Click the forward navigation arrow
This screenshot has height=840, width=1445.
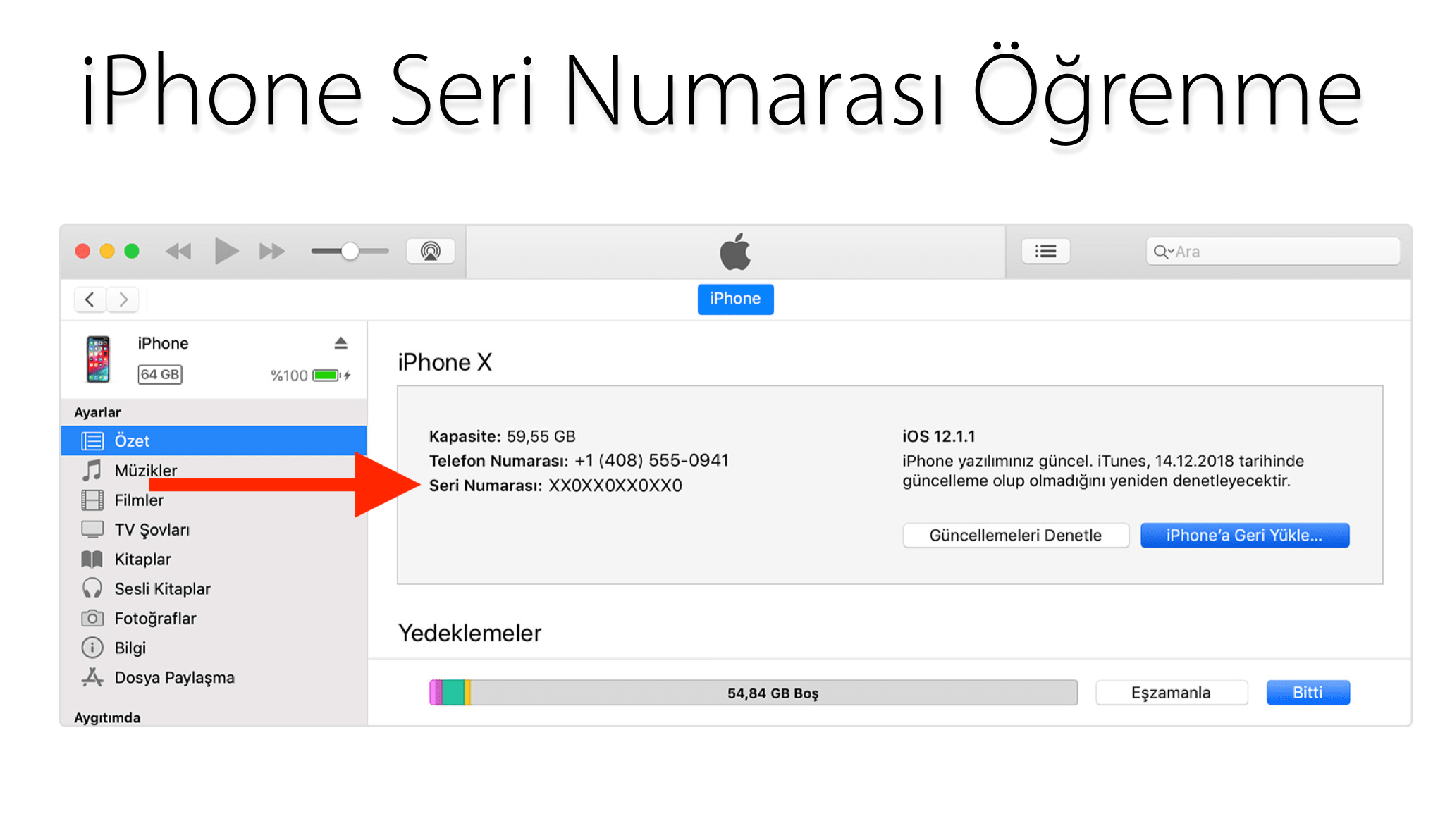point(123,299)
